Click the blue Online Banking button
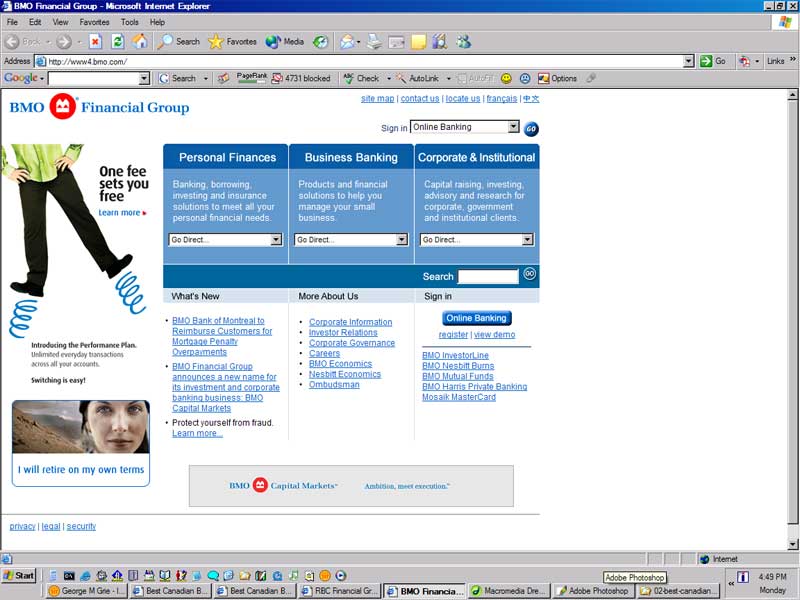Screen dimensions: 800x600 [476, 318]
